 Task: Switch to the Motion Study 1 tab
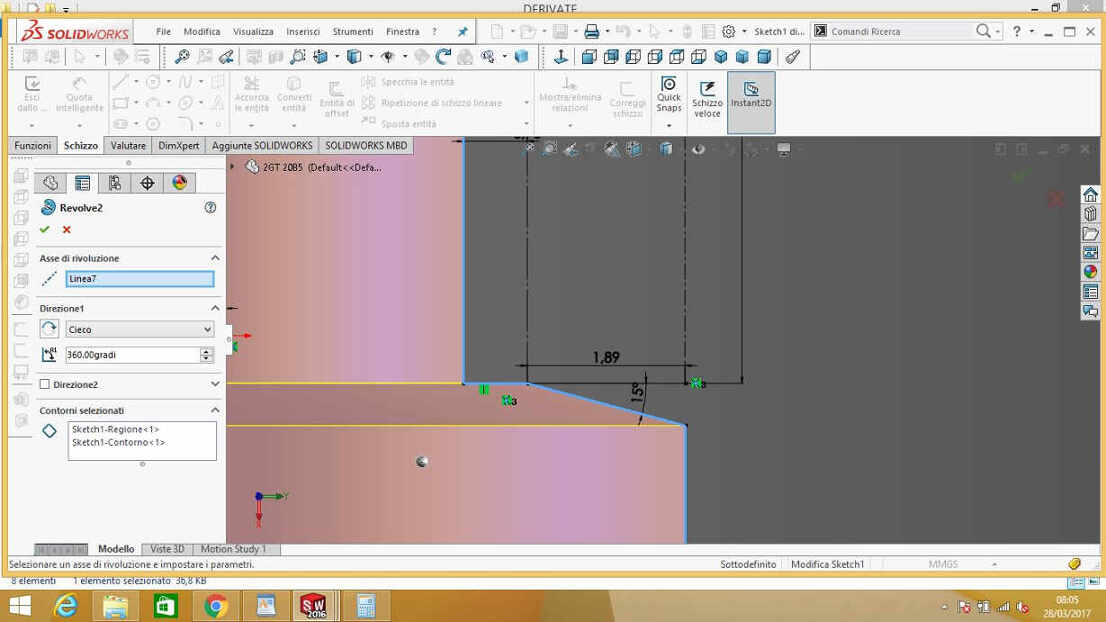(x=233, y=549)
